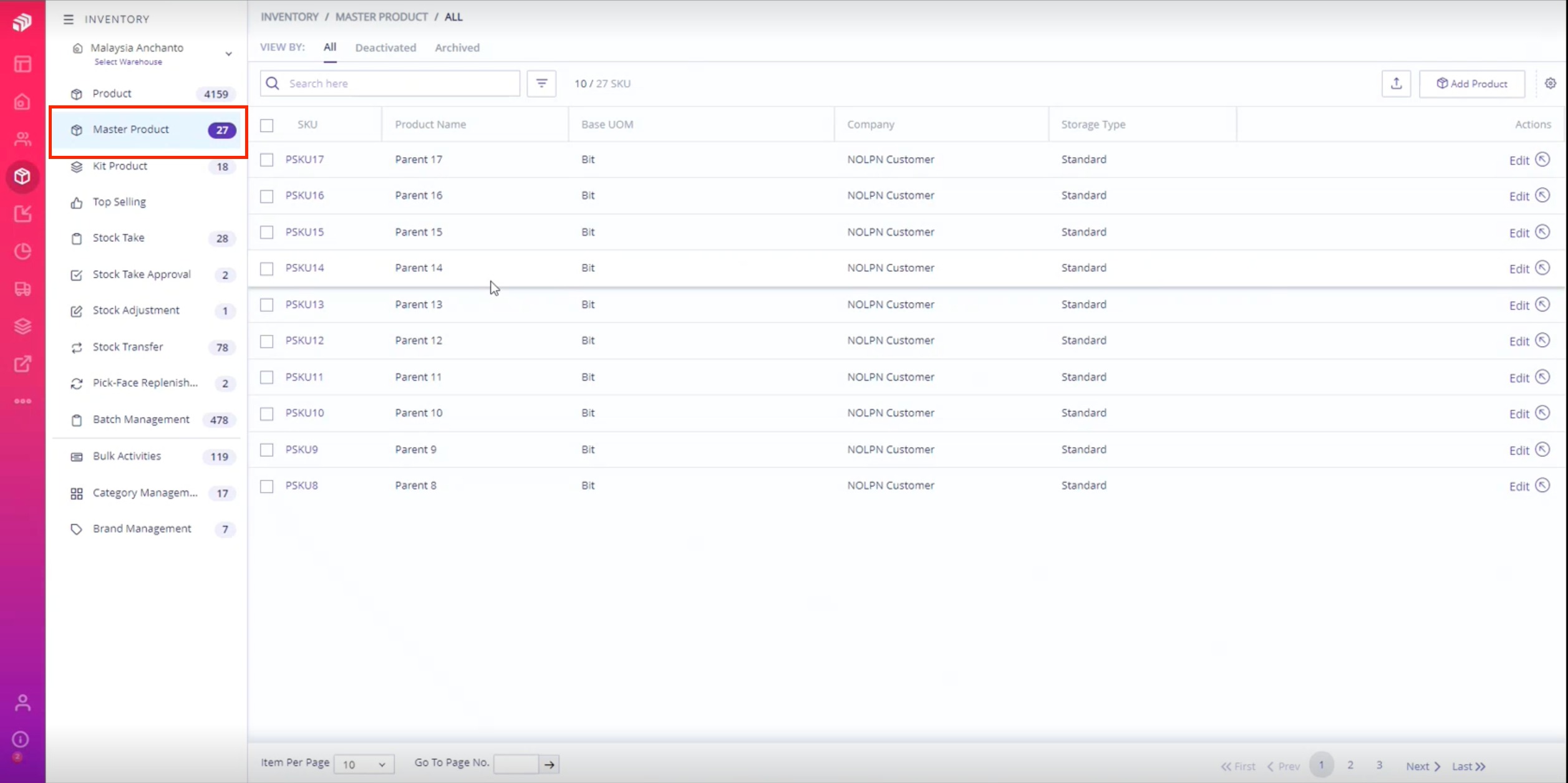Switch to the Deactivated tab
1568x783 pixels.
pos(385,47)
